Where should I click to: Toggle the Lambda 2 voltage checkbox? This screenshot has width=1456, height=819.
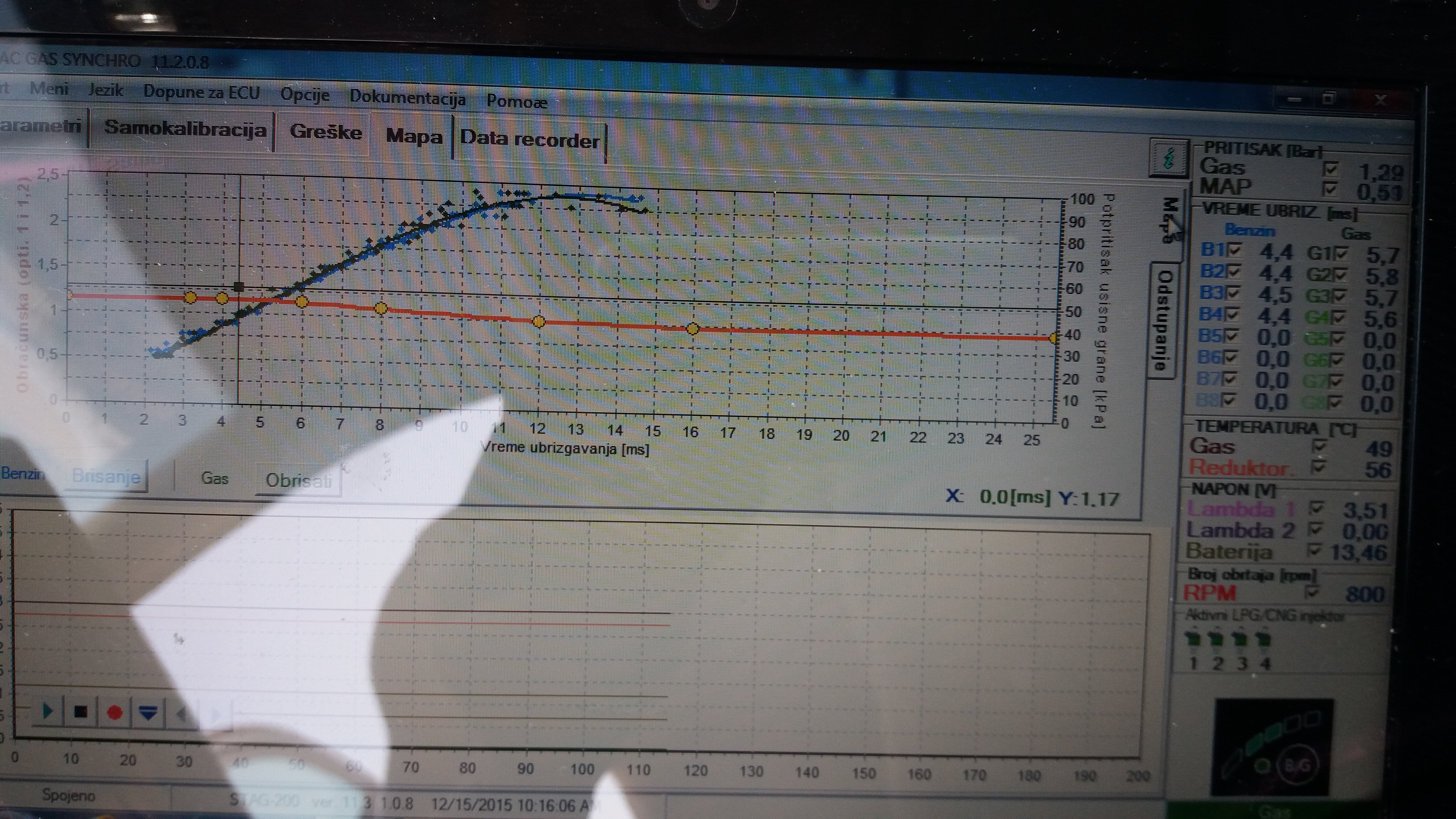pos(1315,529)
